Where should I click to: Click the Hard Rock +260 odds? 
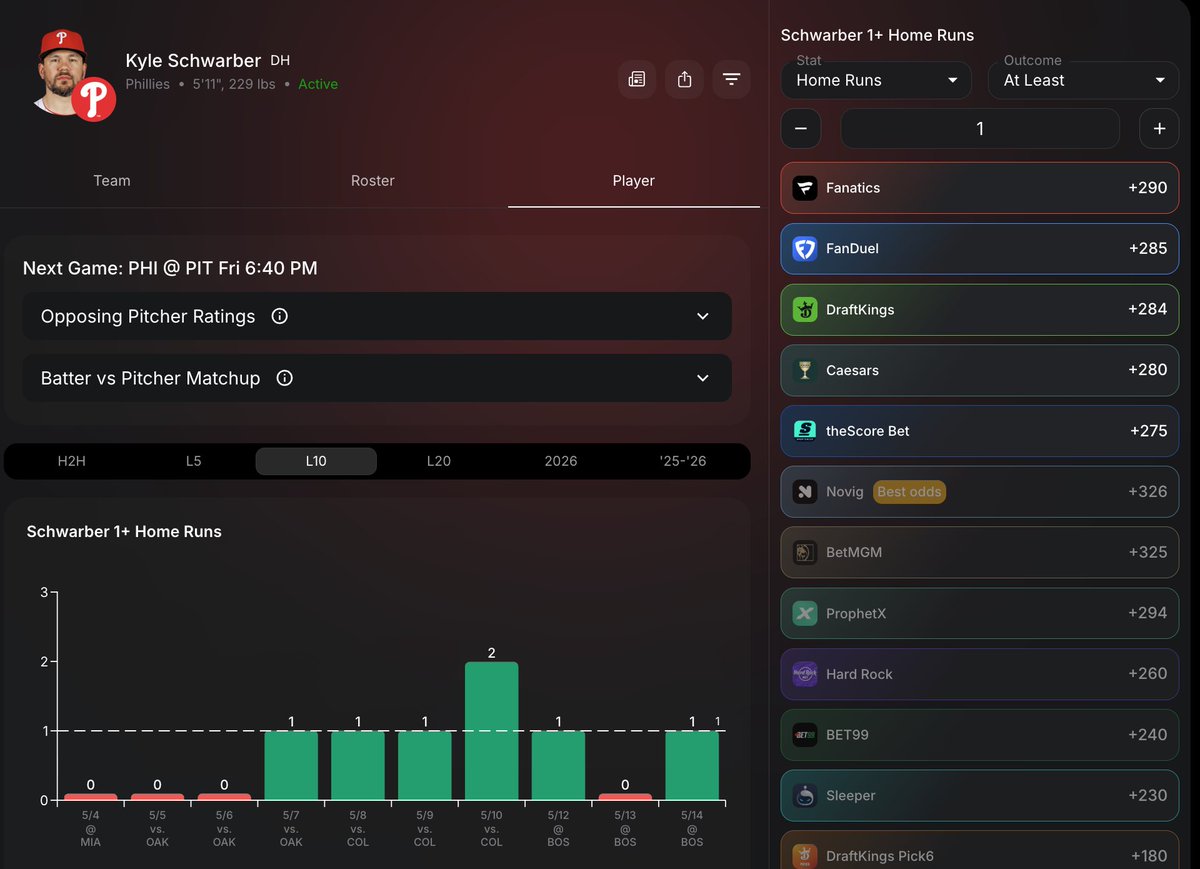click(x=1148, y=674)
